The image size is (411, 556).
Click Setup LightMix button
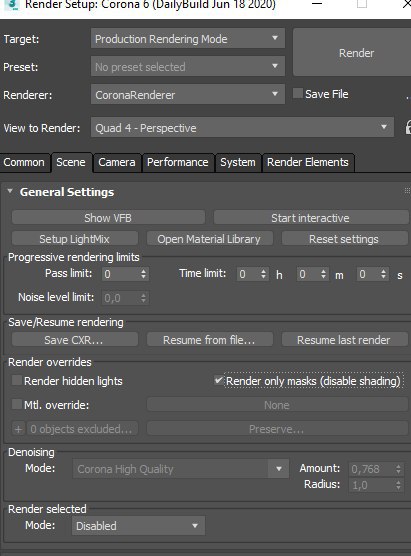click(74, 239)
